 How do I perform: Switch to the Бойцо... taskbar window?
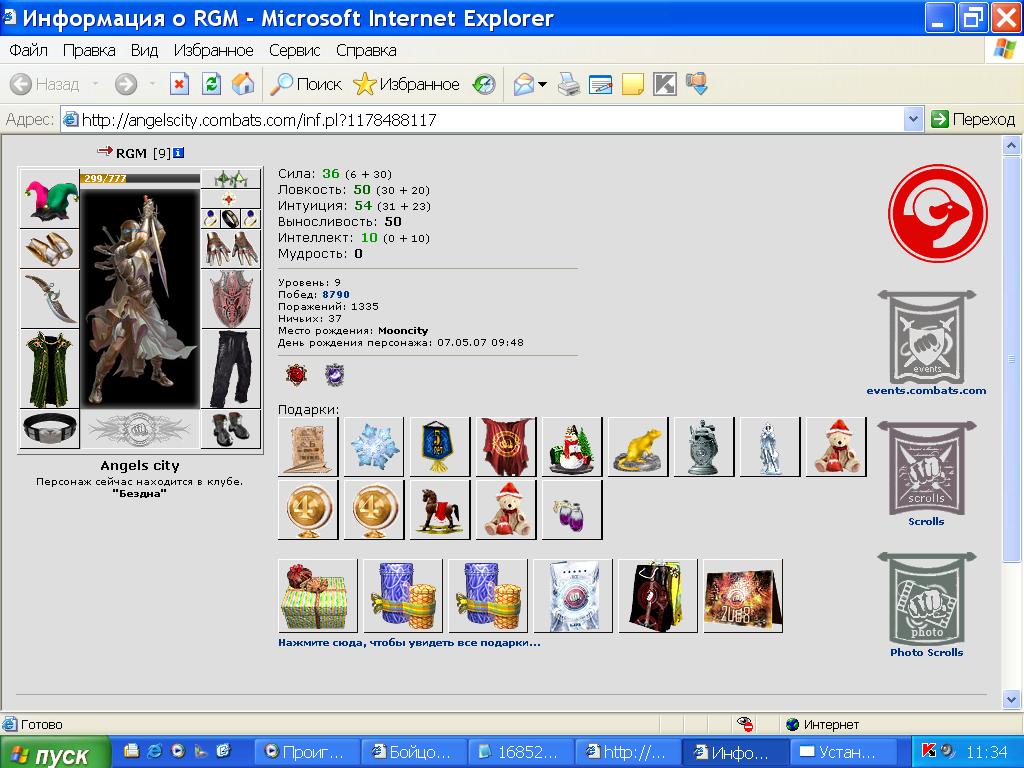click(x=413, y=752)
